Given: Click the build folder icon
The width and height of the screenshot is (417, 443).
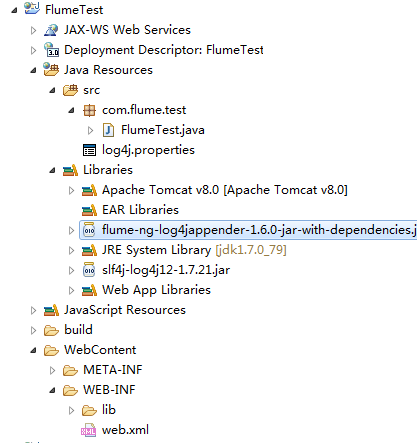Looking at the screenshot, I should (x=51, y=330).
